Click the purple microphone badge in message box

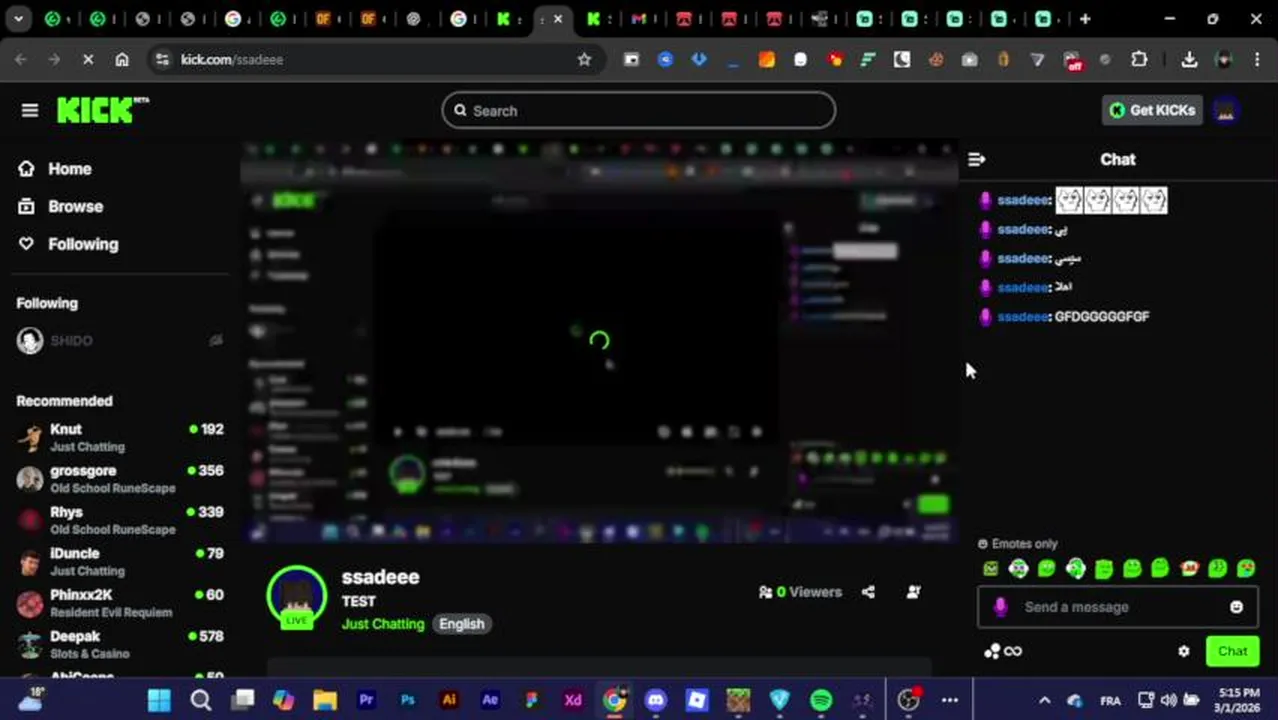point(1000,607)
